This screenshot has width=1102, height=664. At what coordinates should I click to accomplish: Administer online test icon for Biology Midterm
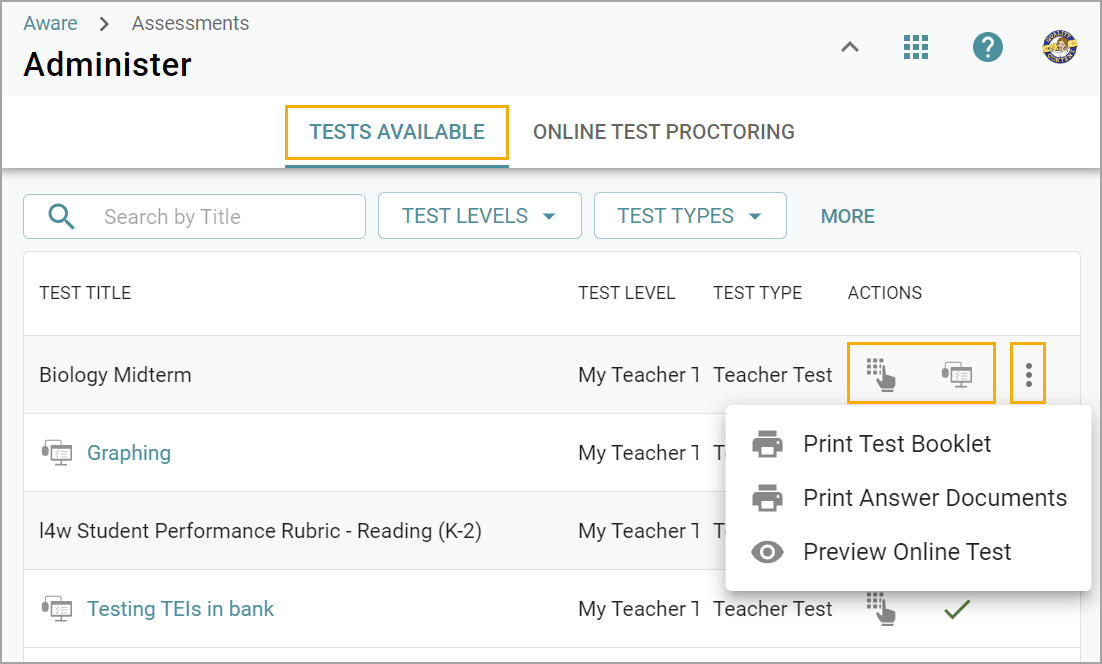click(957, 375)
